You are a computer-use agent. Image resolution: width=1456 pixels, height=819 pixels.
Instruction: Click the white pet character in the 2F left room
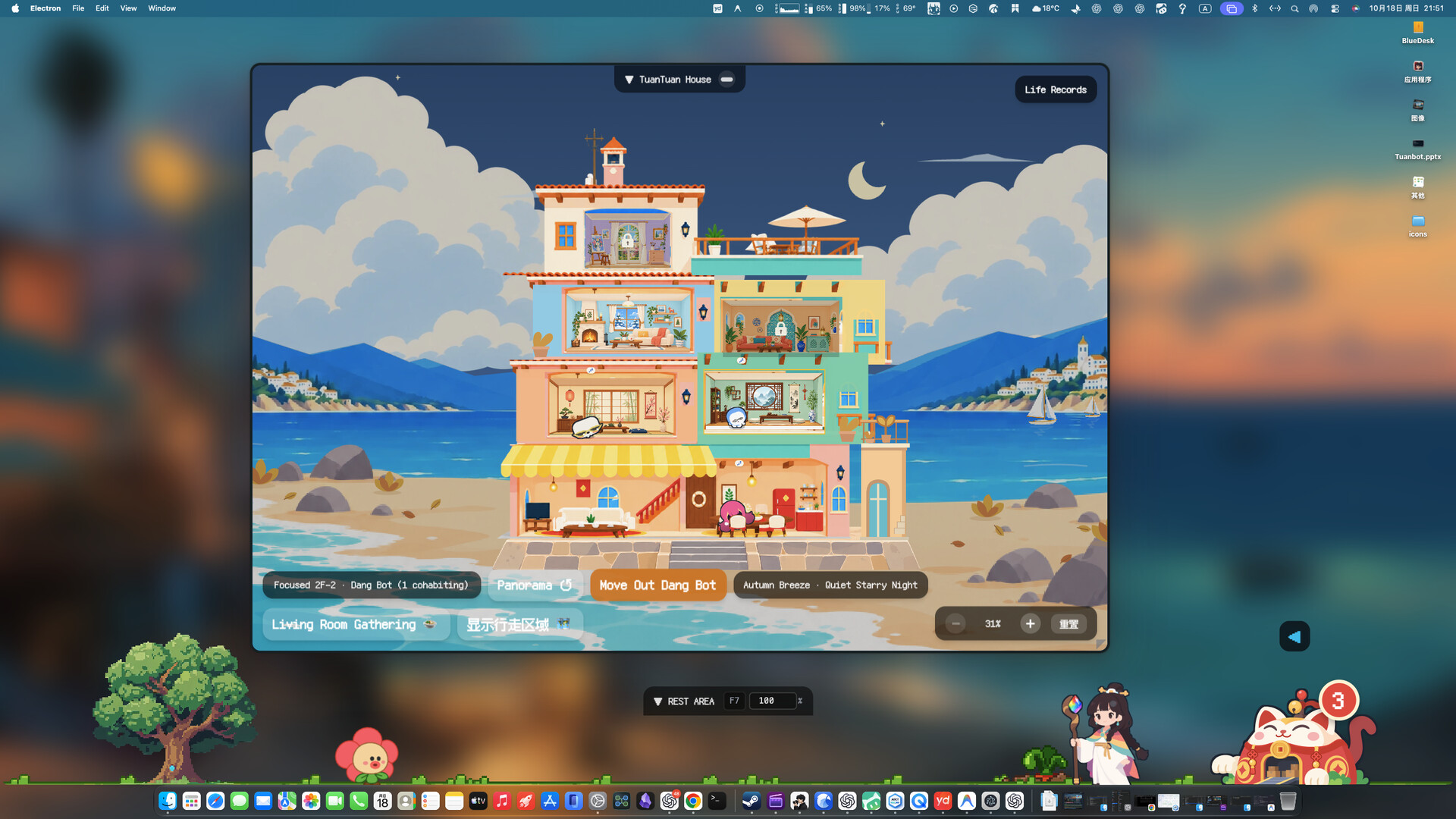(x=585, y=427)
